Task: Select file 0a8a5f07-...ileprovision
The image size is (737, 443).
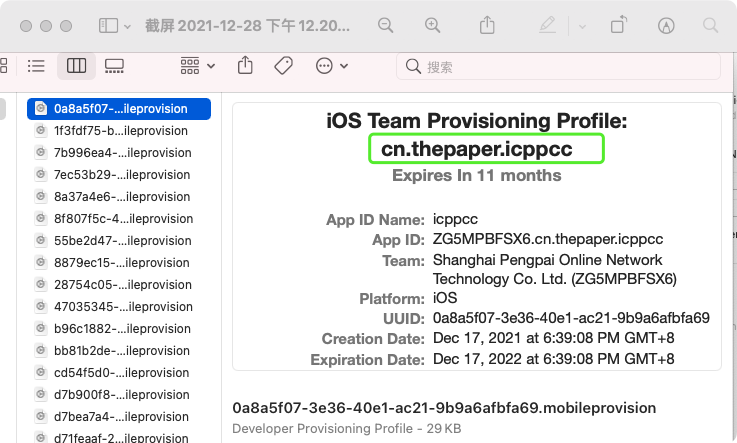Action: [x=119, y=109]
